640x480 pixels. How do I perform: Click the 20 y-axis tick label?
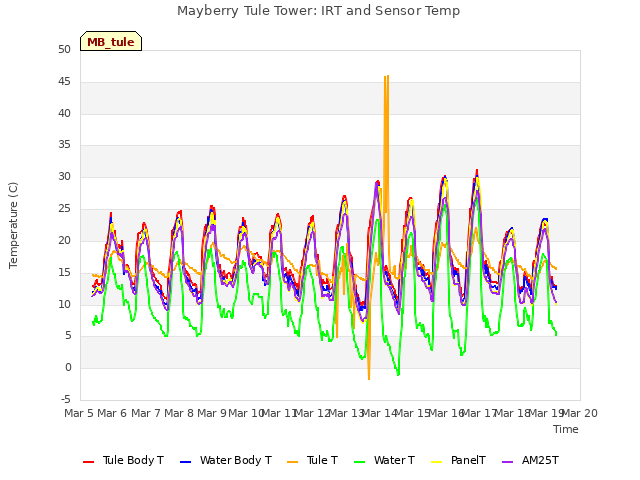(64, 241)
